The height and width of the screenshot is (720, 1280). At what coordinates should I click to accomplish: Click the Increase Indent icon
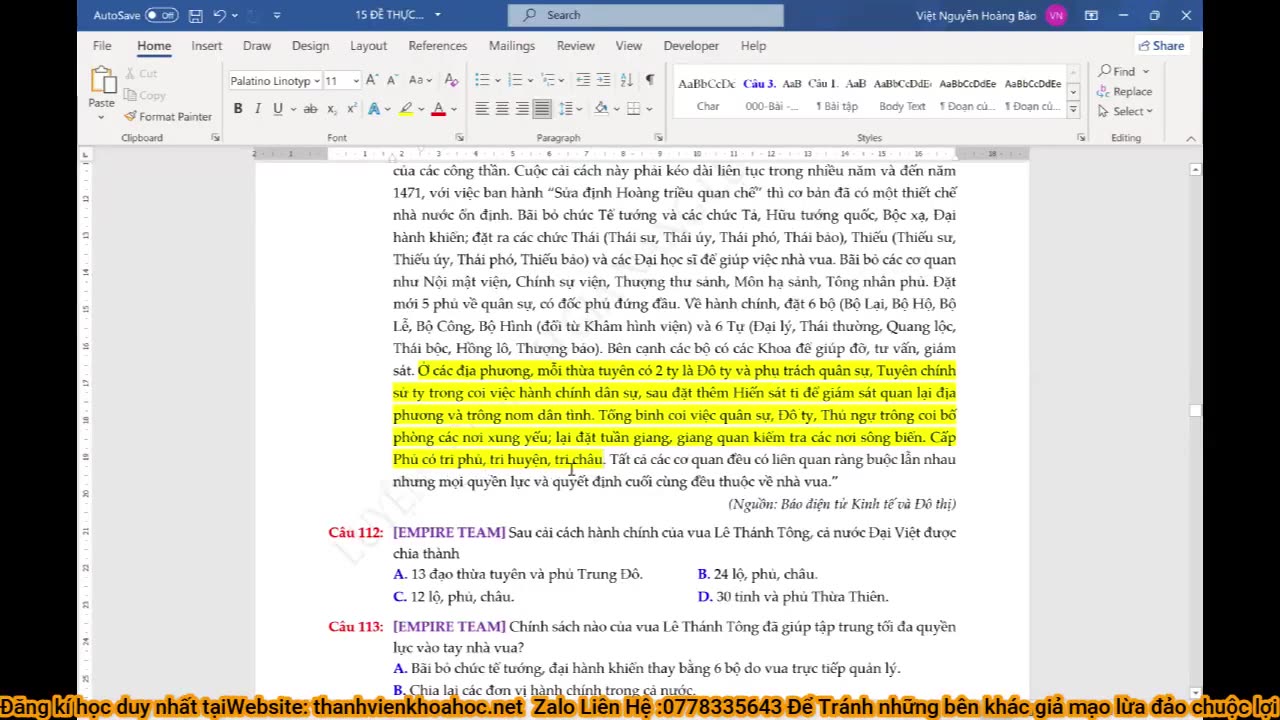click(605, 80)
